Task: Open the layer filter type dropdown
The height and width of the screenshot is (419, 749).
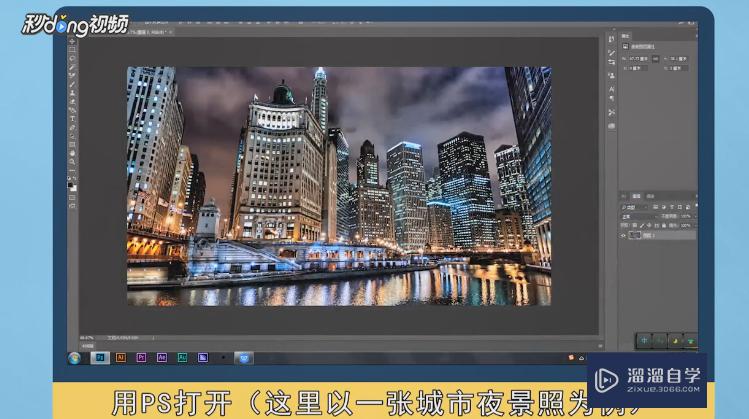Action: [635, 207]
